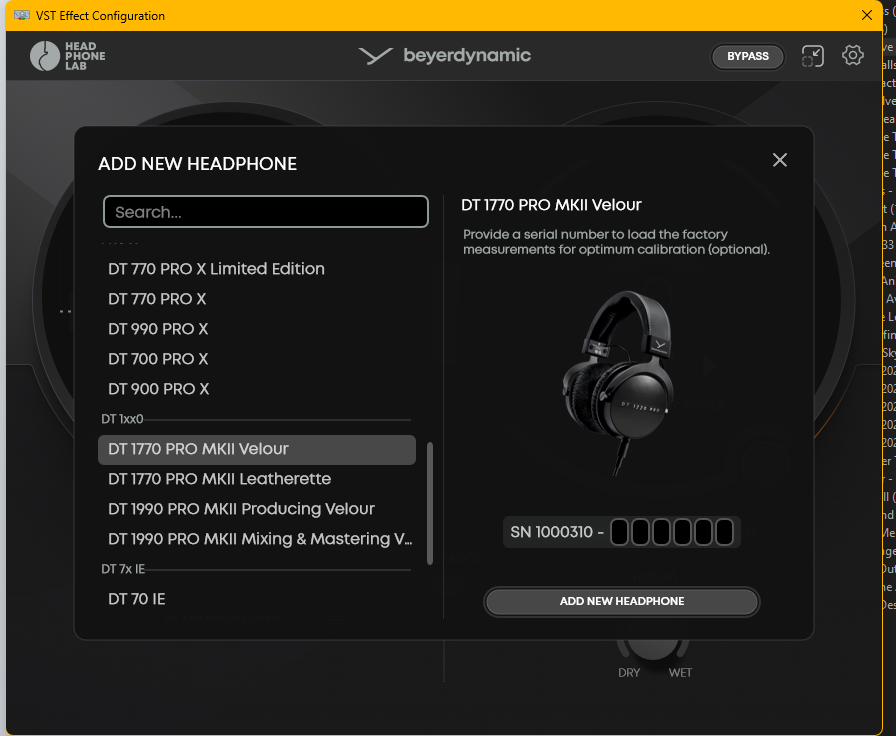Click the resize window icon

[813, 56]
